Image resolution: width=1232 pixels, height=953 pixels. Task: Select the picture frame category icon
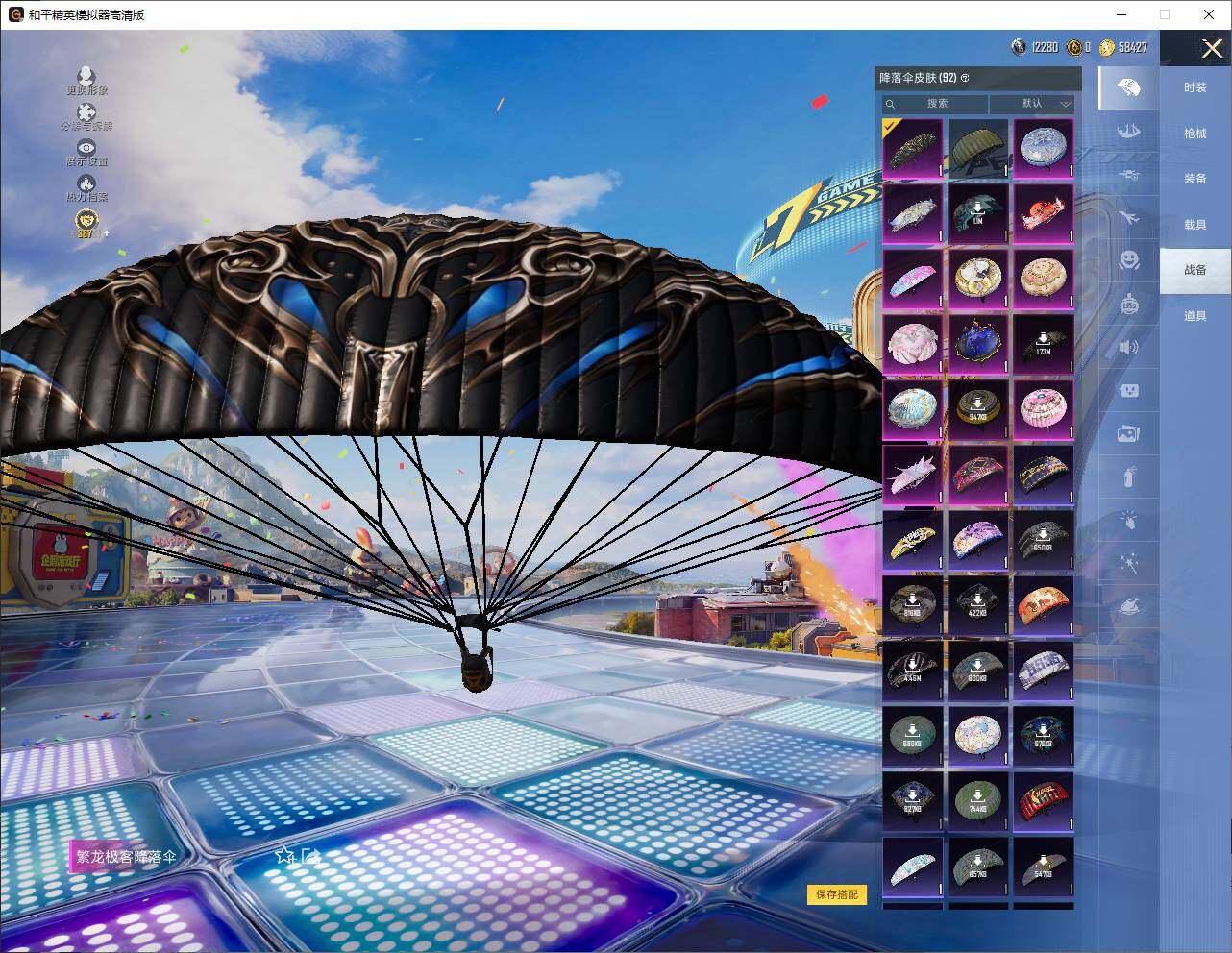pyautogui.click(x=1128, y=434)
